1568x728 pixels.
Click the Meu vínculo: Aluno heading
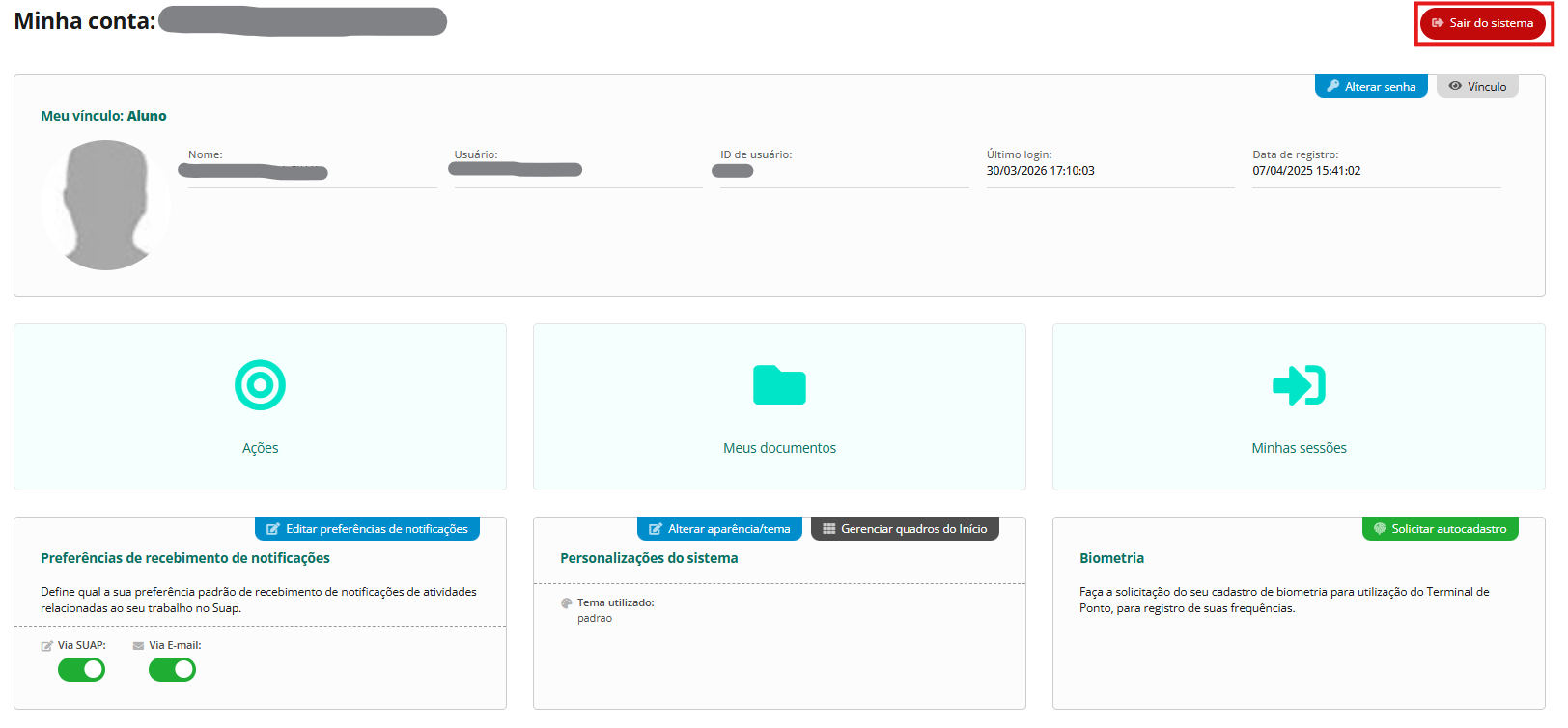(103, 116)
